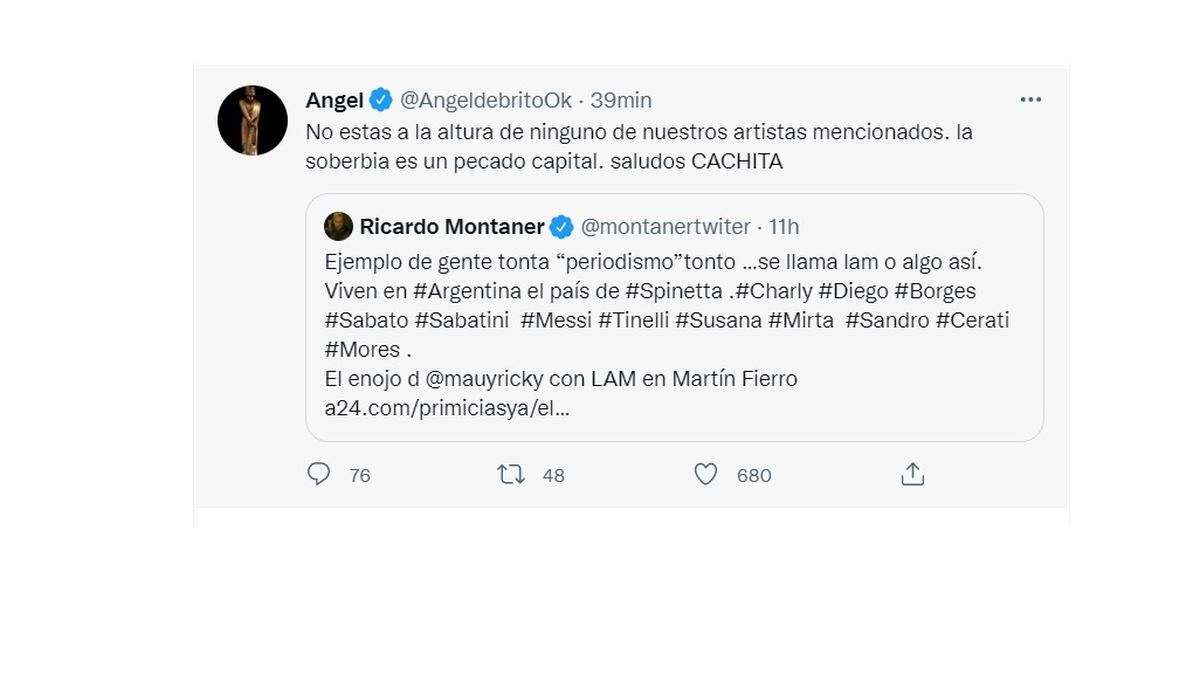Image resolution: width=1200 pixels, height=675 pixels.
Task: Open the #Spinetta hashtag
Action: click(x=671, y=292)
